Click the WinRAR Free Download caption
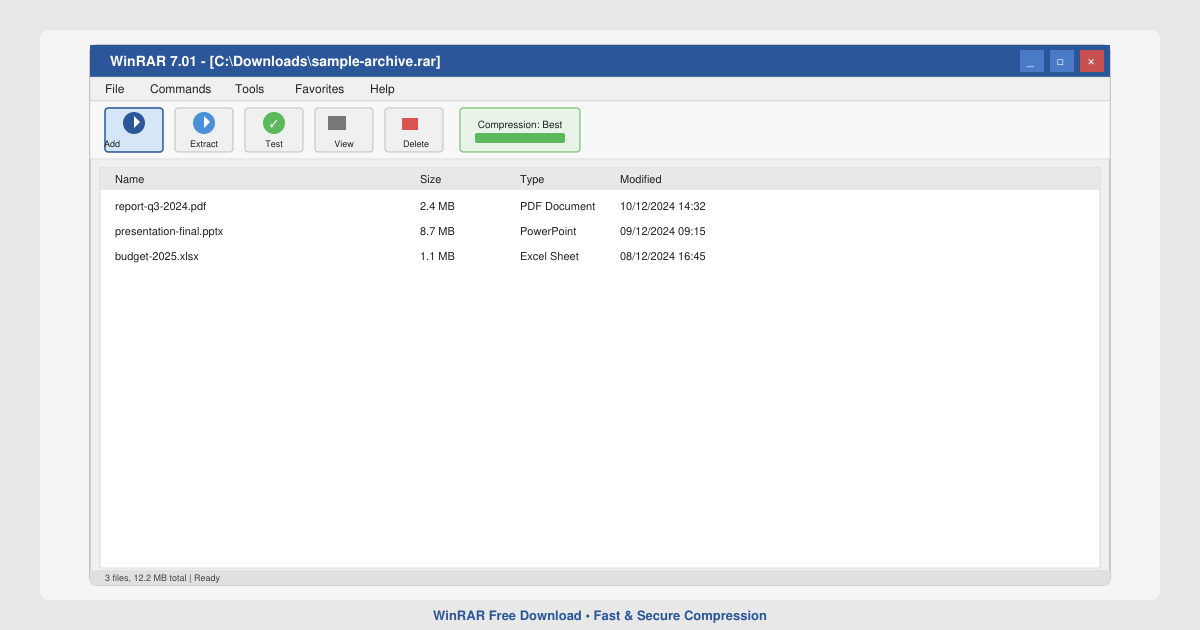The width and height of the screenshot is (1200, 630). pos(600,616)
